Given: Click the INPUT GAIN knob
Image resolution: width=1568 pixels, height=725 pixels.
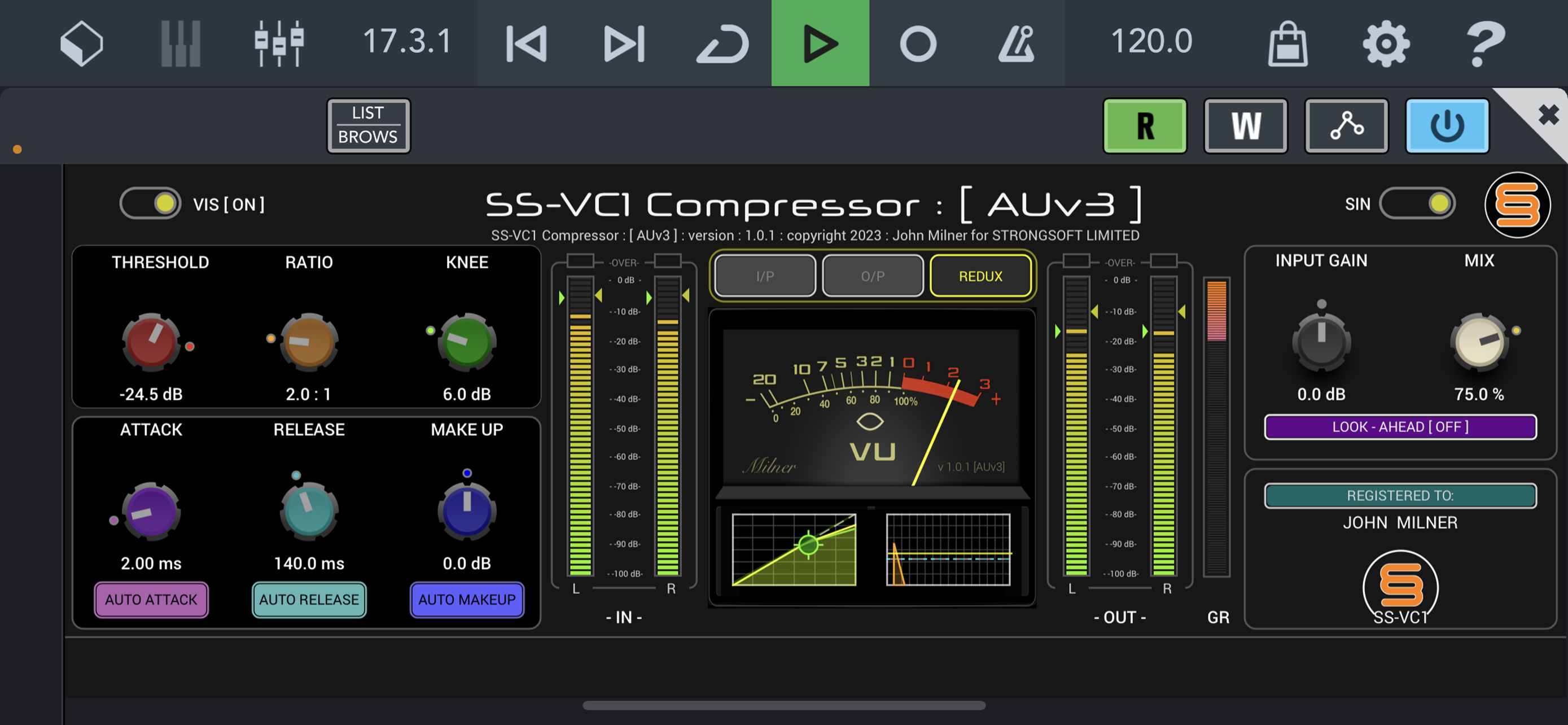Looking at the screenshot, I should 1321,342.
